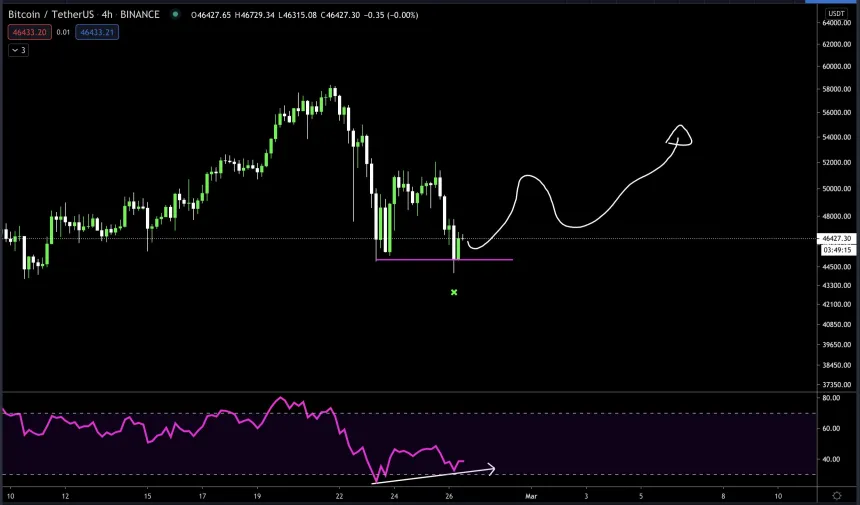
Task: Click the 22 date label on time axis
Action: (x=340, y=496)
